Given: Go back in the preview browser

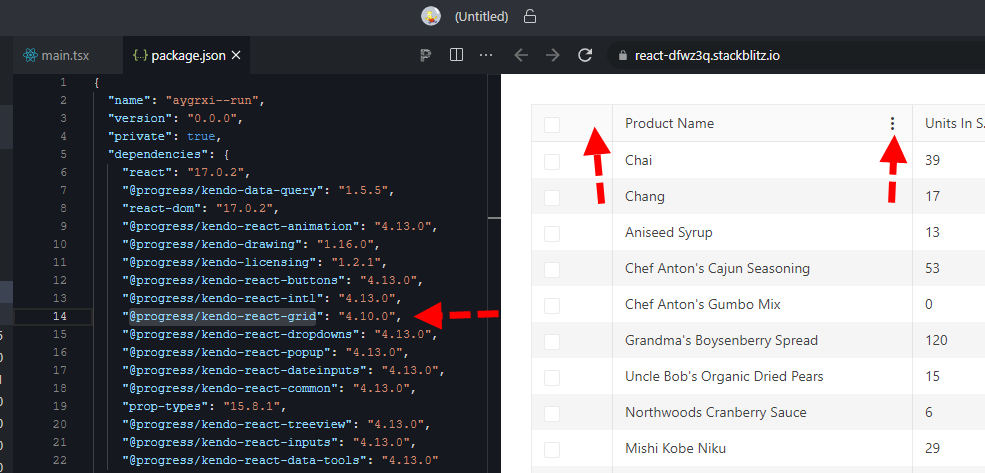Looking at the screenshot, I should pyautogui.click(x=521, y=55).
